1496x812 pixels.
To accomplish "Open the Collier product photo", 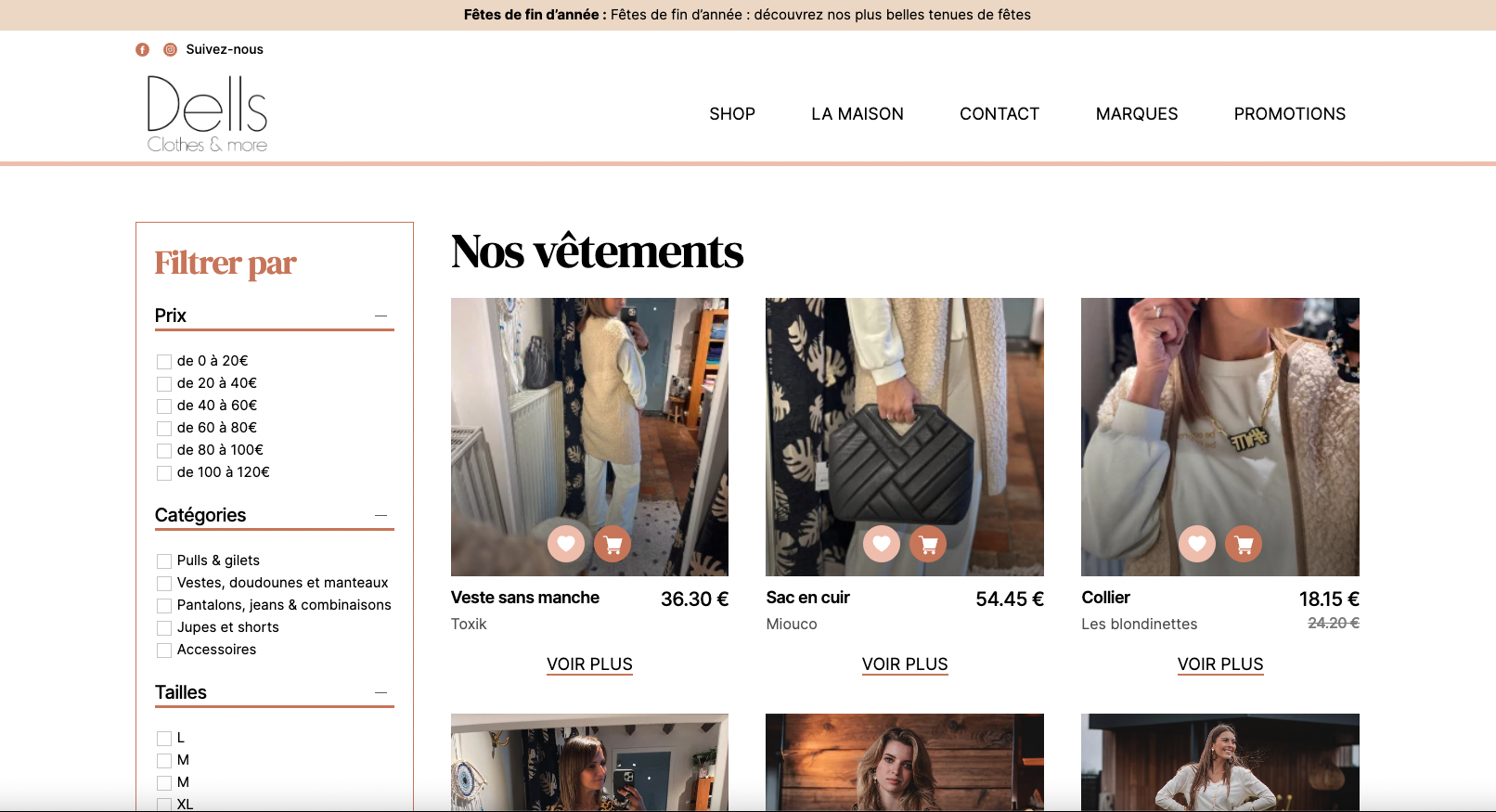I will coord(1220,436).
